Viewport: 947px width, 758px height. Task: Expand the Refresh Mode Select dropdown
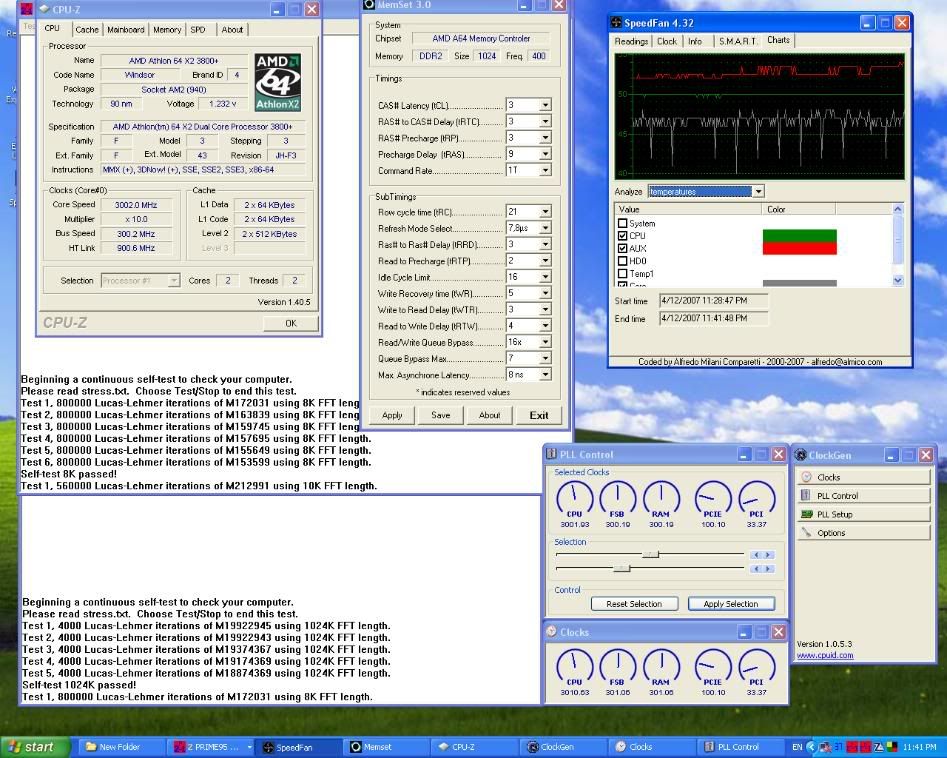[545, 228]
